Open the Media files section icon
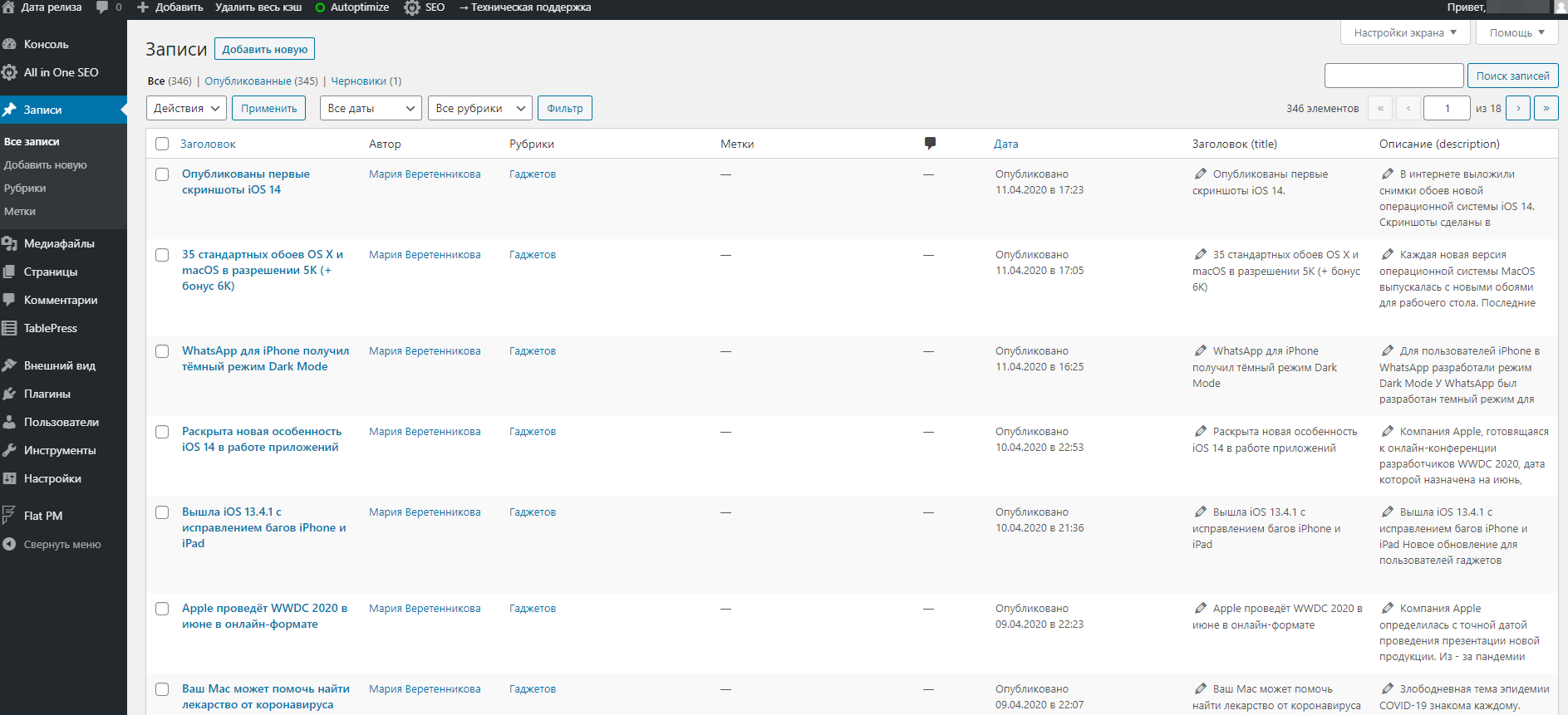Screen dimensions: 1568x715 (x=10, y=243)
